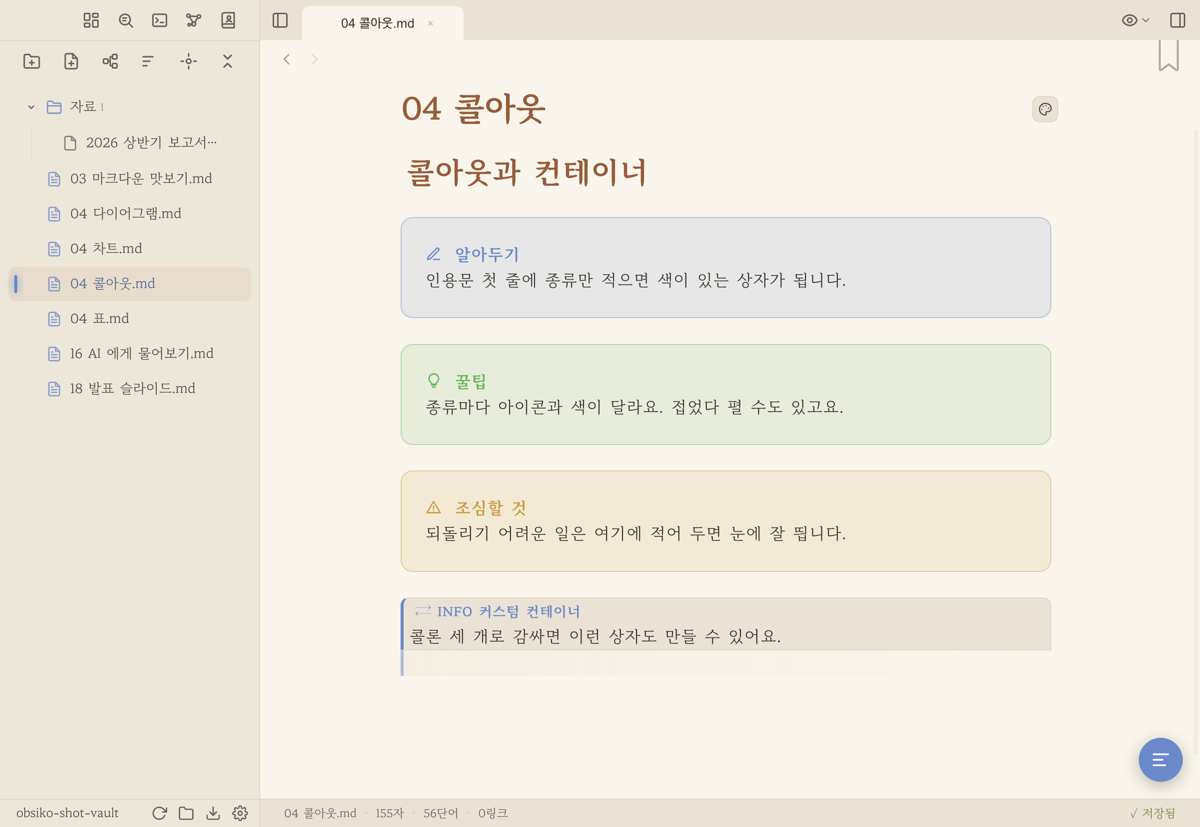Collapse all folders in file tree
This screenshot has width=1200, height=827.
[227, 61]
